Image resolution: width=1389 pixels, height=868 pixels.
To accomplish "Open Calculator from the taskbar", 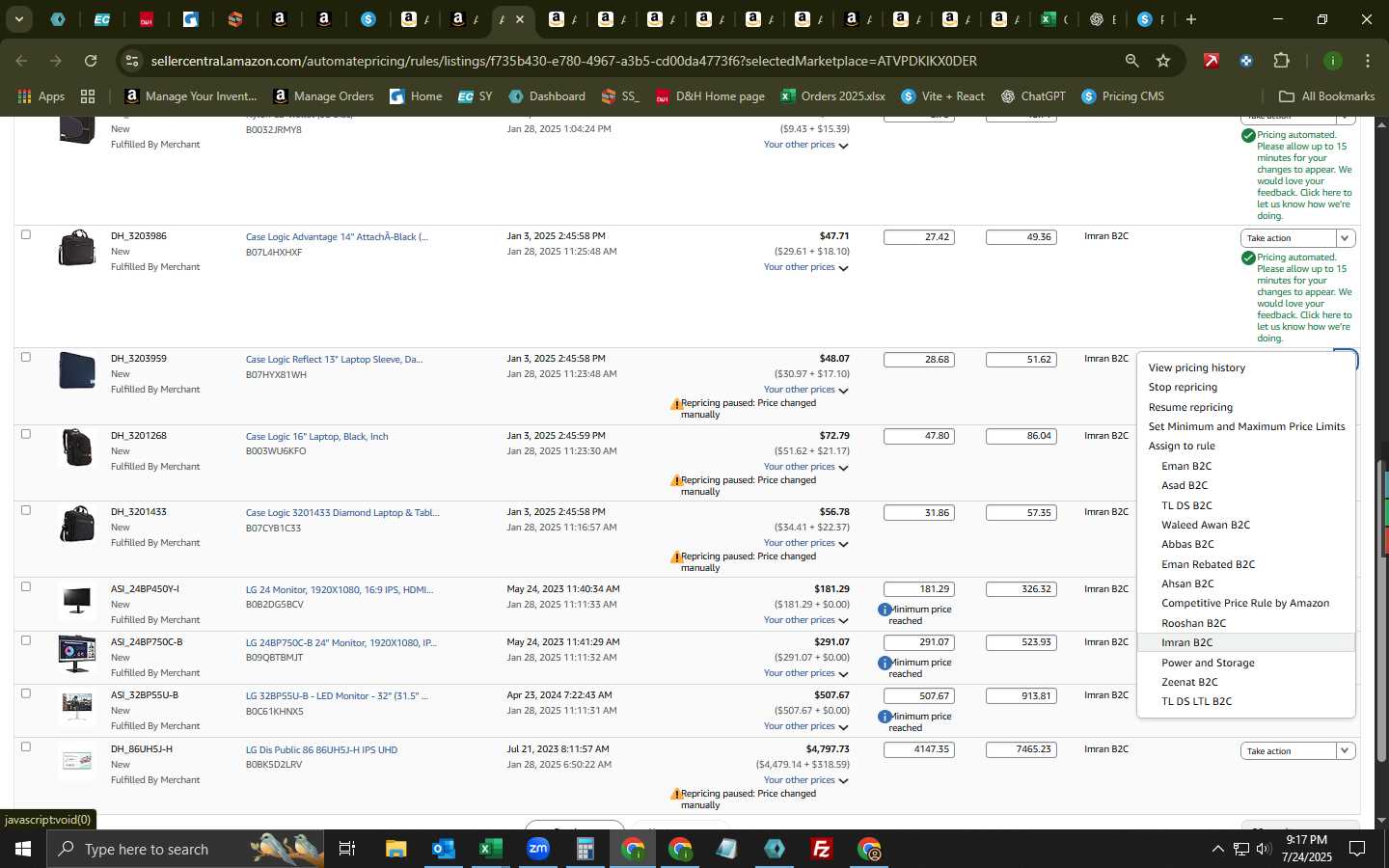I will (x=585, y=849).
